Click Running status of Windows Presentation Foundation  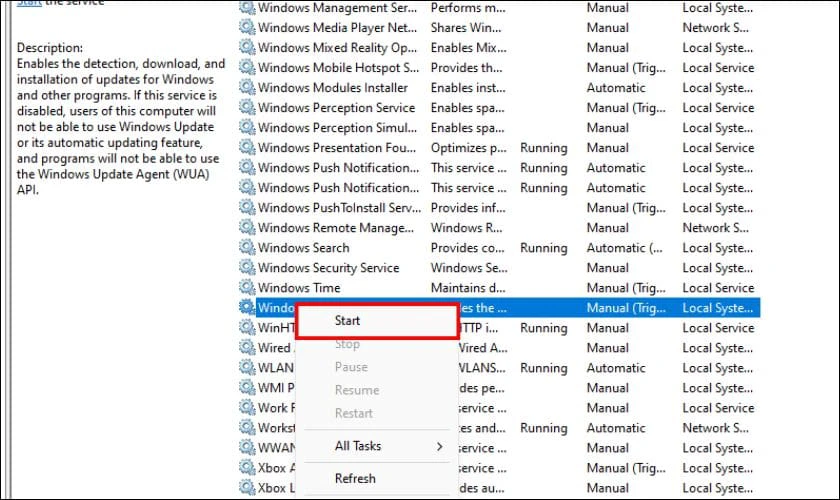tap(543, 147)
